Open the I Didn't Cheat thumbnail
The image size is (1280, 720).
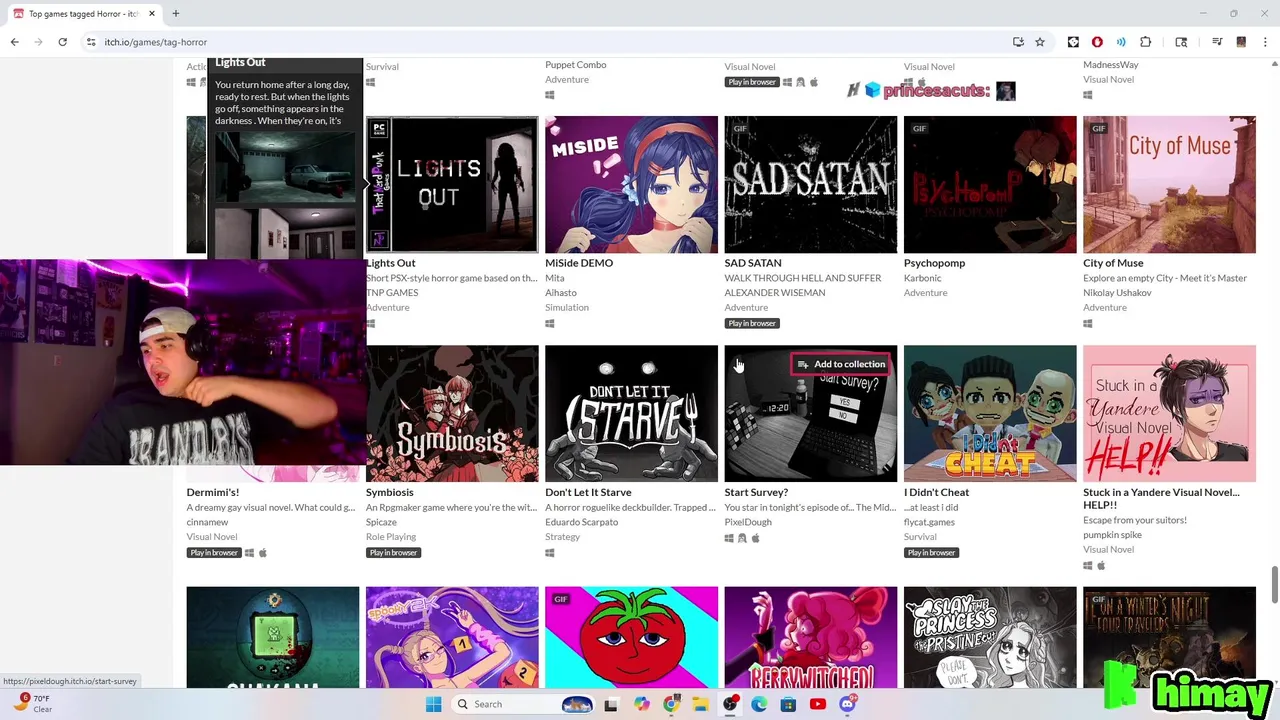coord(990,414)
